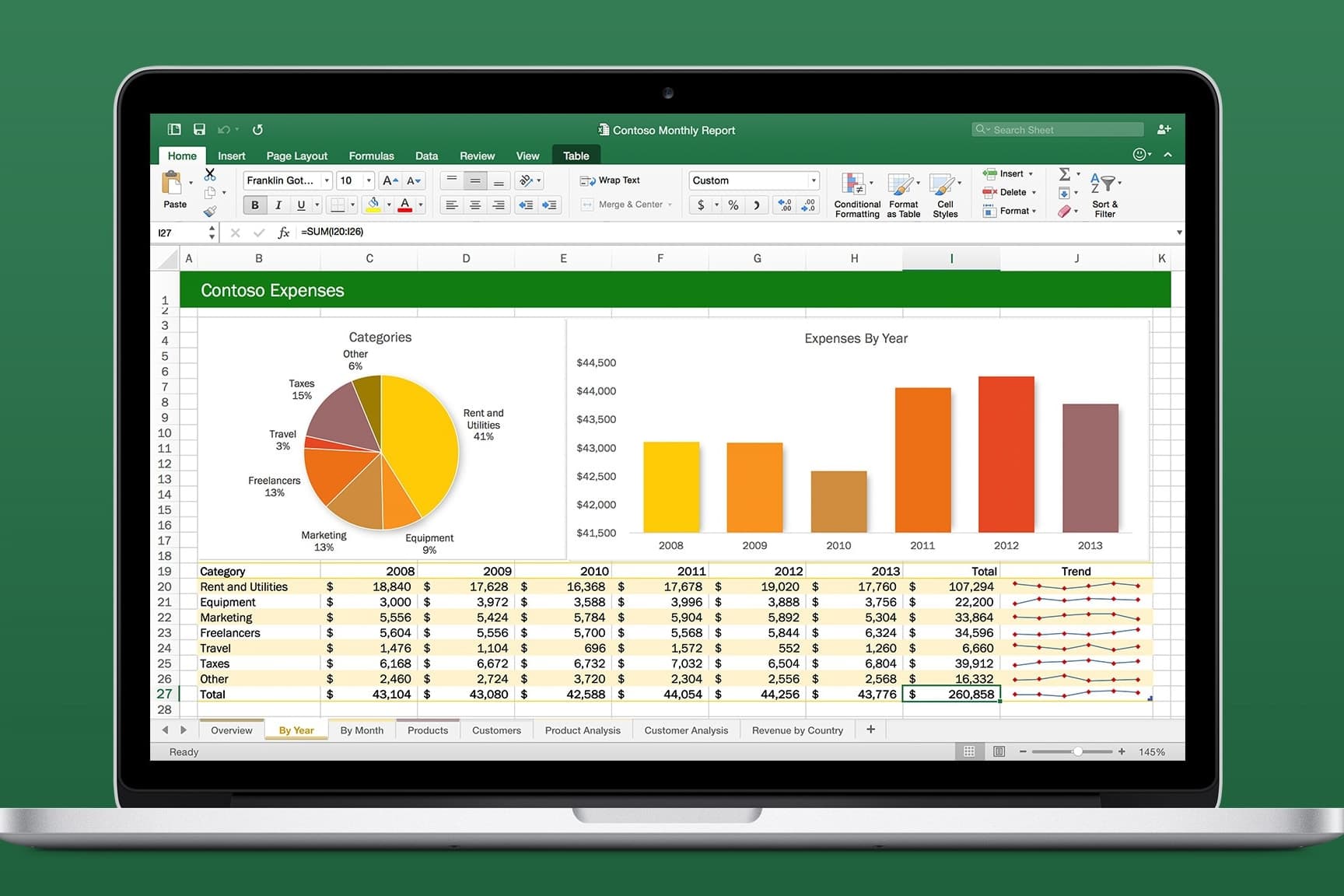This screenshot has width=1344, height=896.
Task: Open the Page Layout ribbon tab
Action: [x=296, y=156]
